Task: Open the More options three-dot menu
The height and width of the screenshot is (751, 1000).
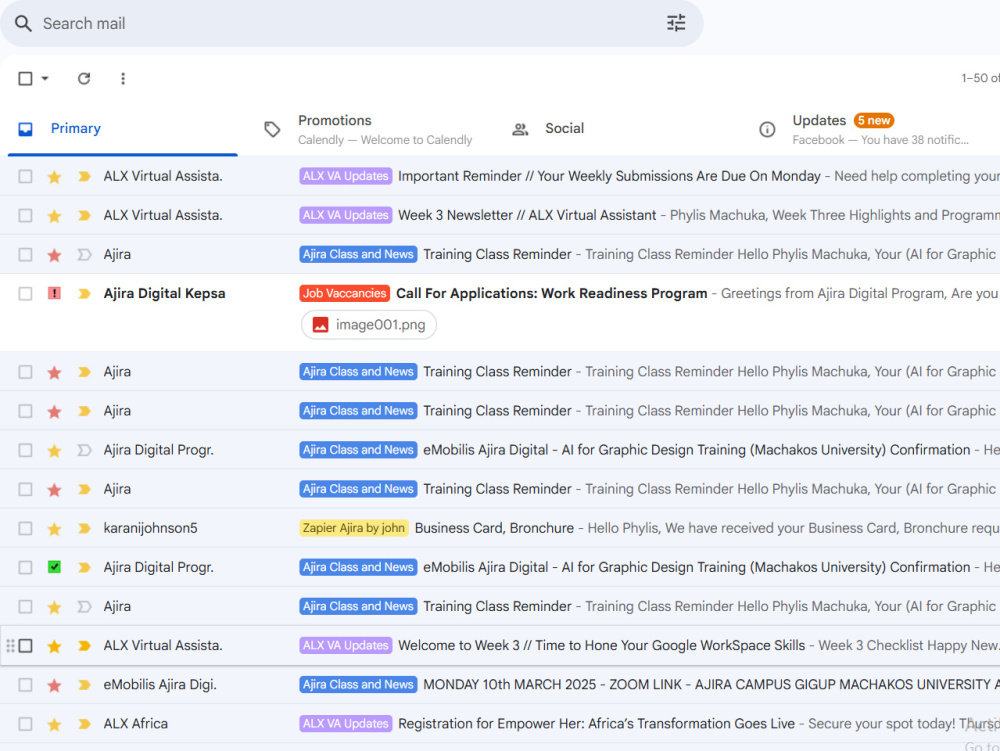Action: 123,78
